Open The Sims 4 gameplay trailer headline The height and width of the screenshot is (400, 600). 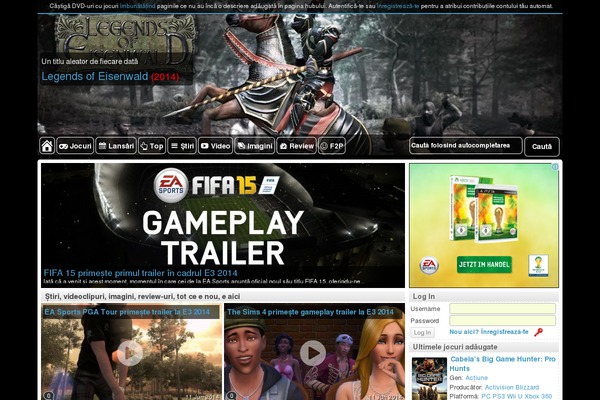[310, 312]
